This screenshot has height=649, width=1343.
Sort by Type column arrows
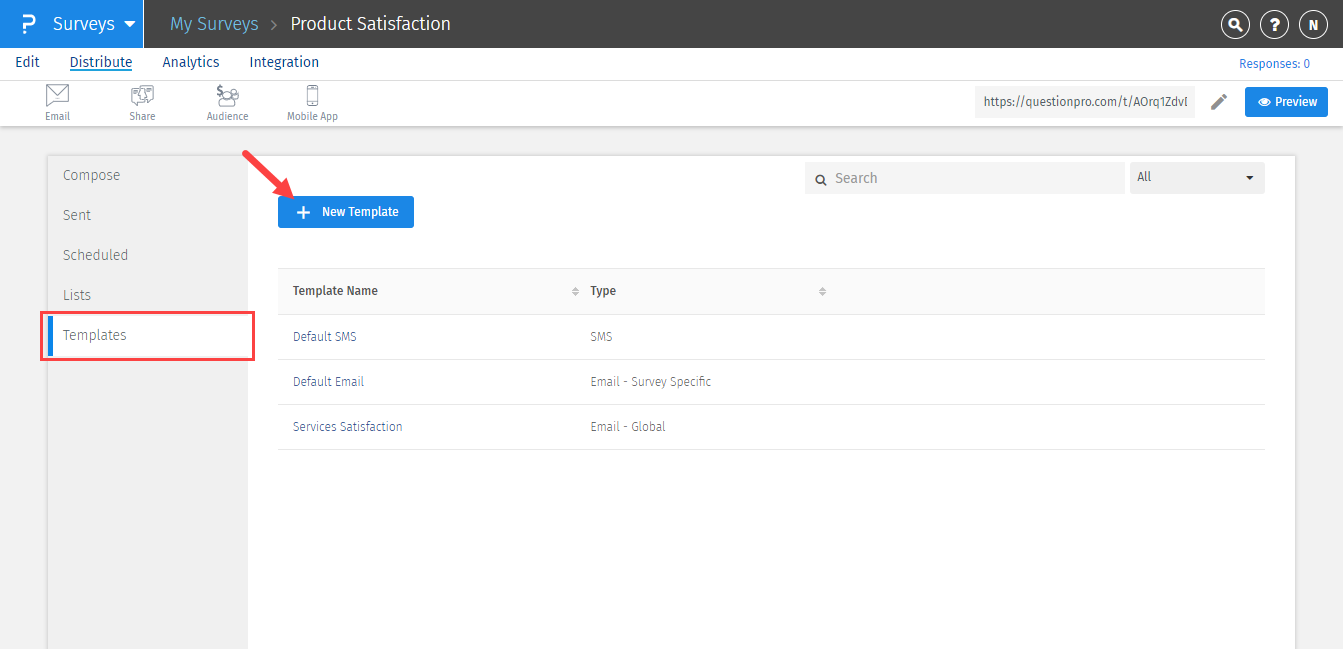click(822, 291)
